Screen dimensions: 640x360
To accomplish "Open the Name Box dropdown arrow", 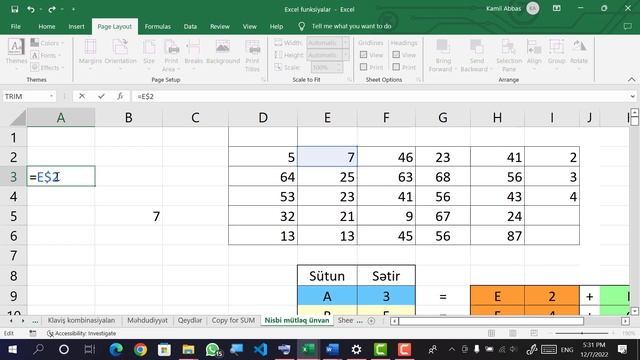I will (51, 96).
